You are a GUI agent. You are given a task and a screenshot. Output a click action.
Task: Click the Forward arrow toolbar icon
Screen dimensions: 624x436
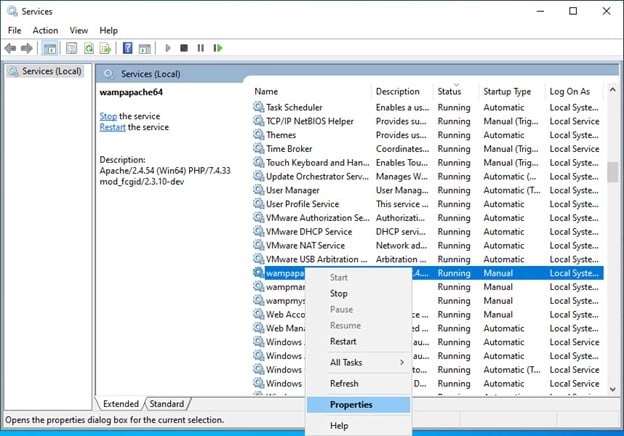tap(27, 49)
